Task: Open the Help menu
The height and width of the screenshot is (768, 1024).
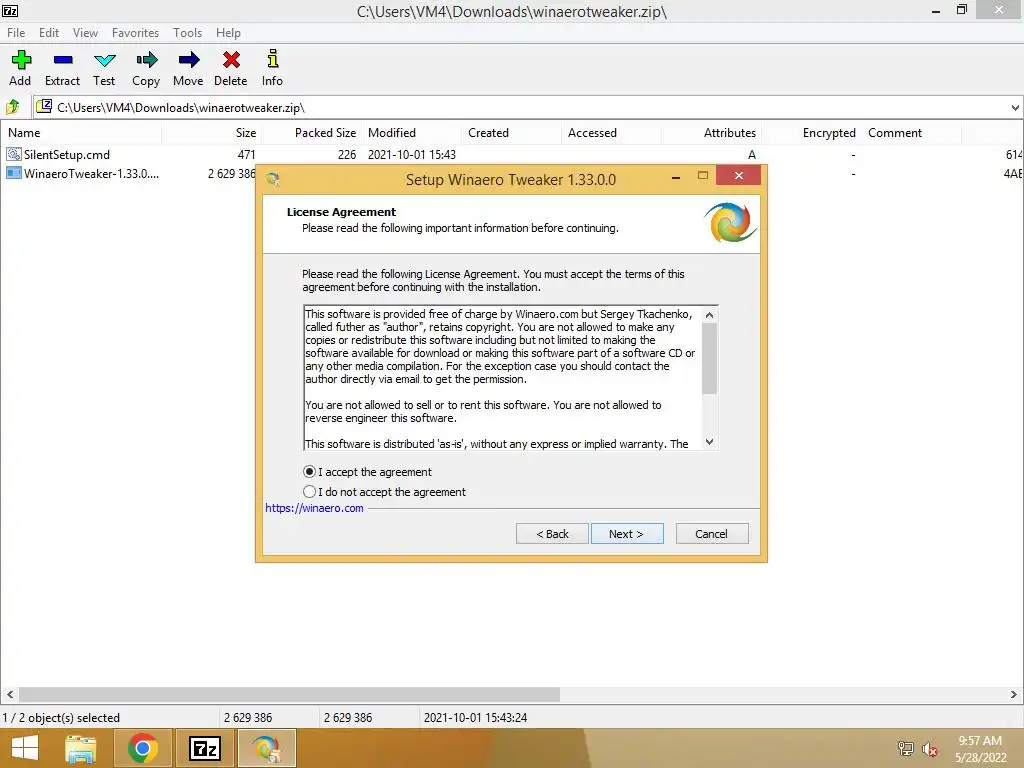Action: [228, 33]
